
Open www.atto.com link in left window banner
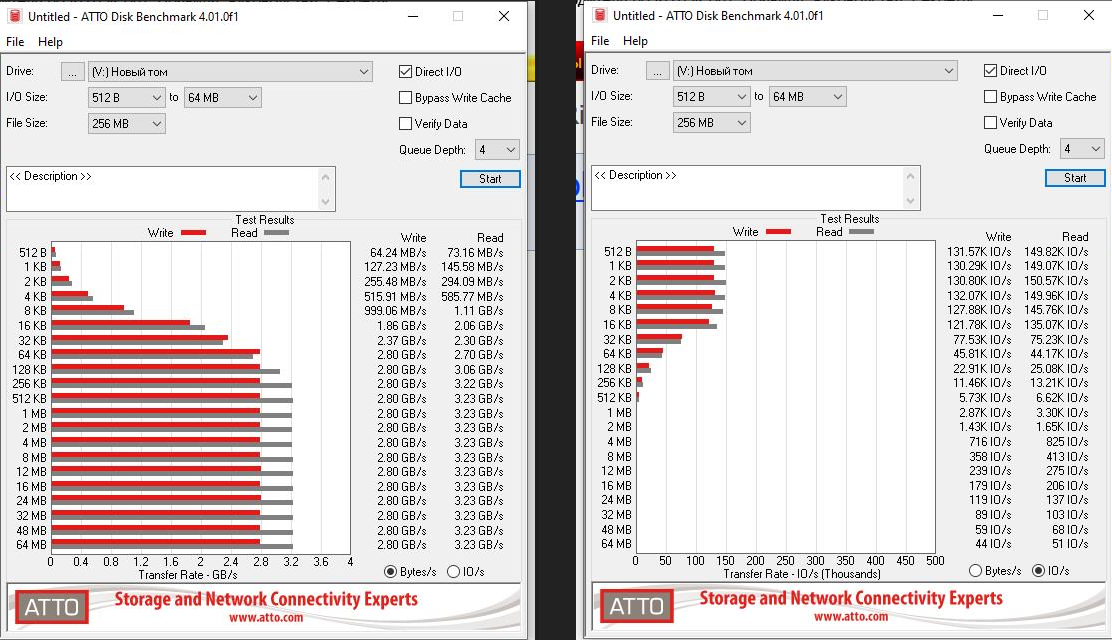point(266,617)
